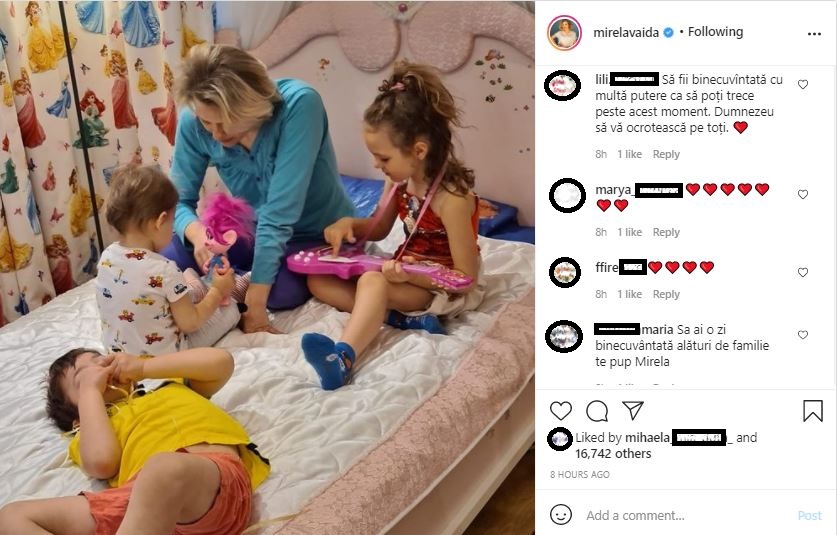Open comment bubble icon under post

pos(597,411)
